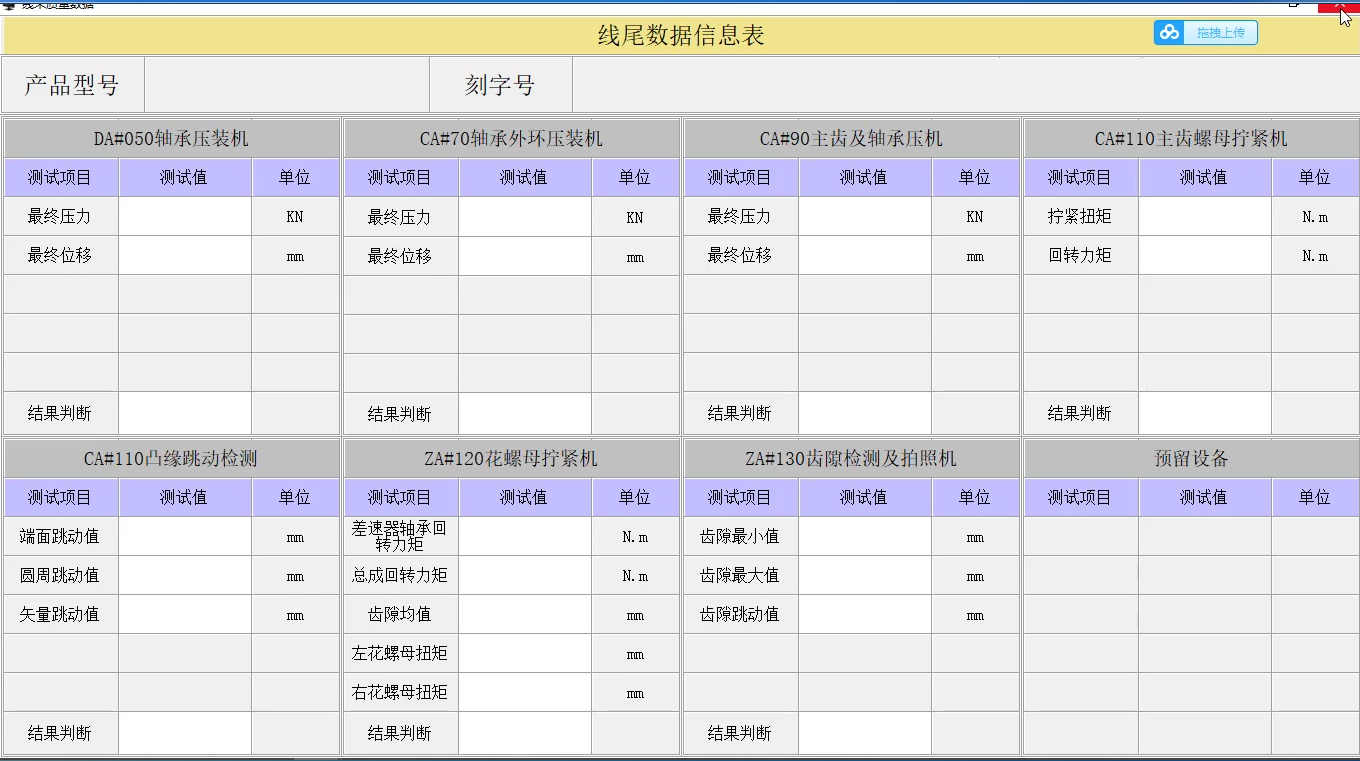Click the 齿隙均值 test value field
Image resolution: width=1360 pixels, height=761 pixels.
[525, 614]
